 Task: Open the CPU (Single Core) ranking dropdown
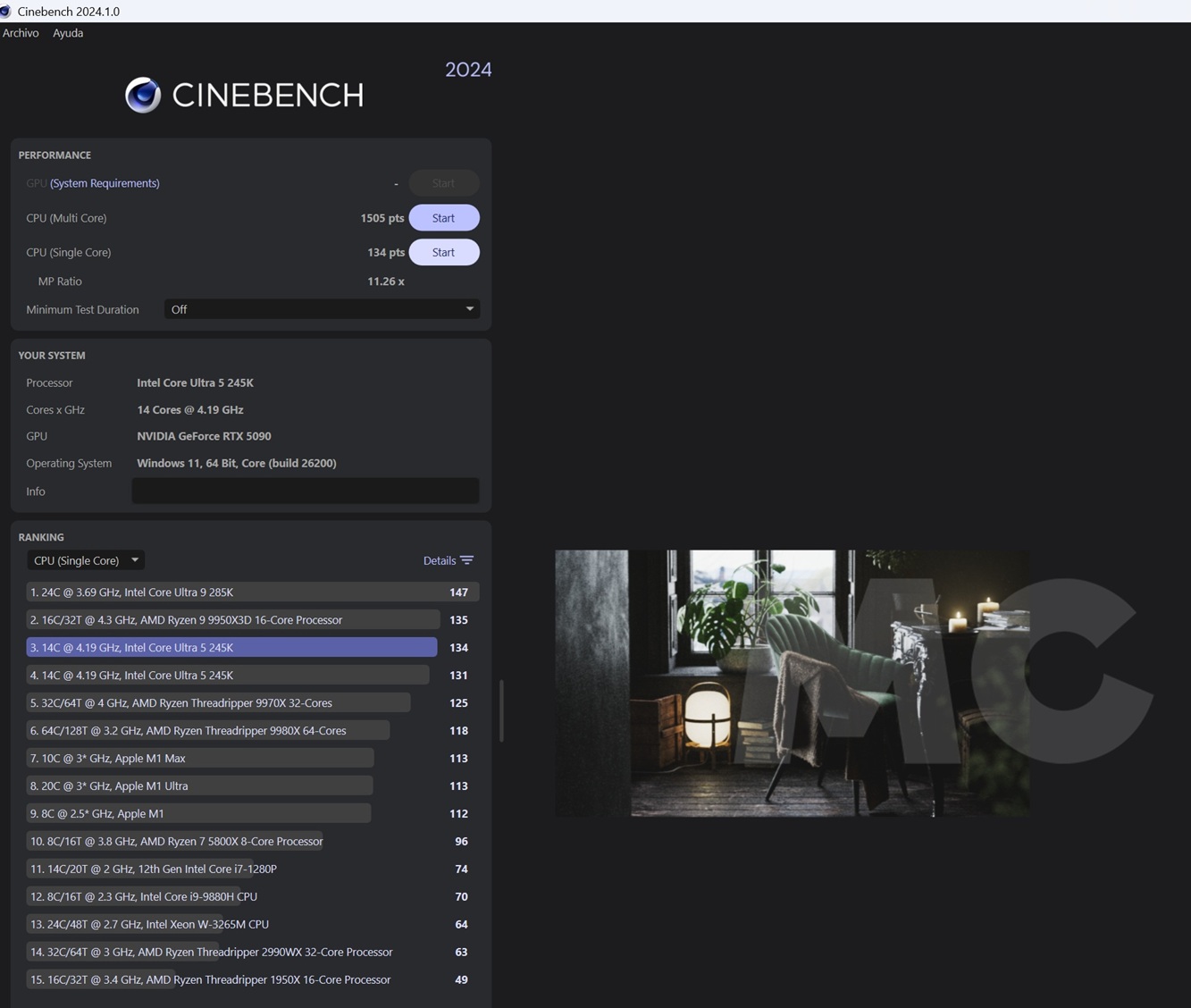point(86,560)
